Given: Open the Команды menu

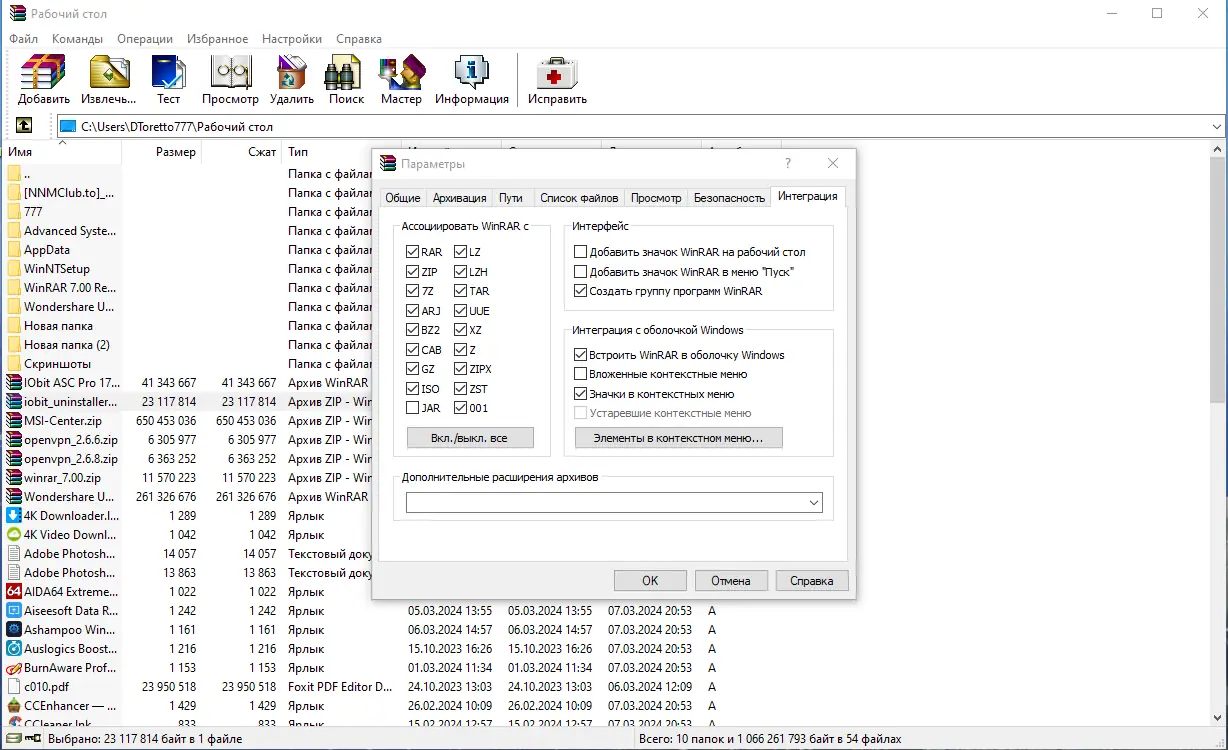Looking at the screenshot, I should point(78,39).
